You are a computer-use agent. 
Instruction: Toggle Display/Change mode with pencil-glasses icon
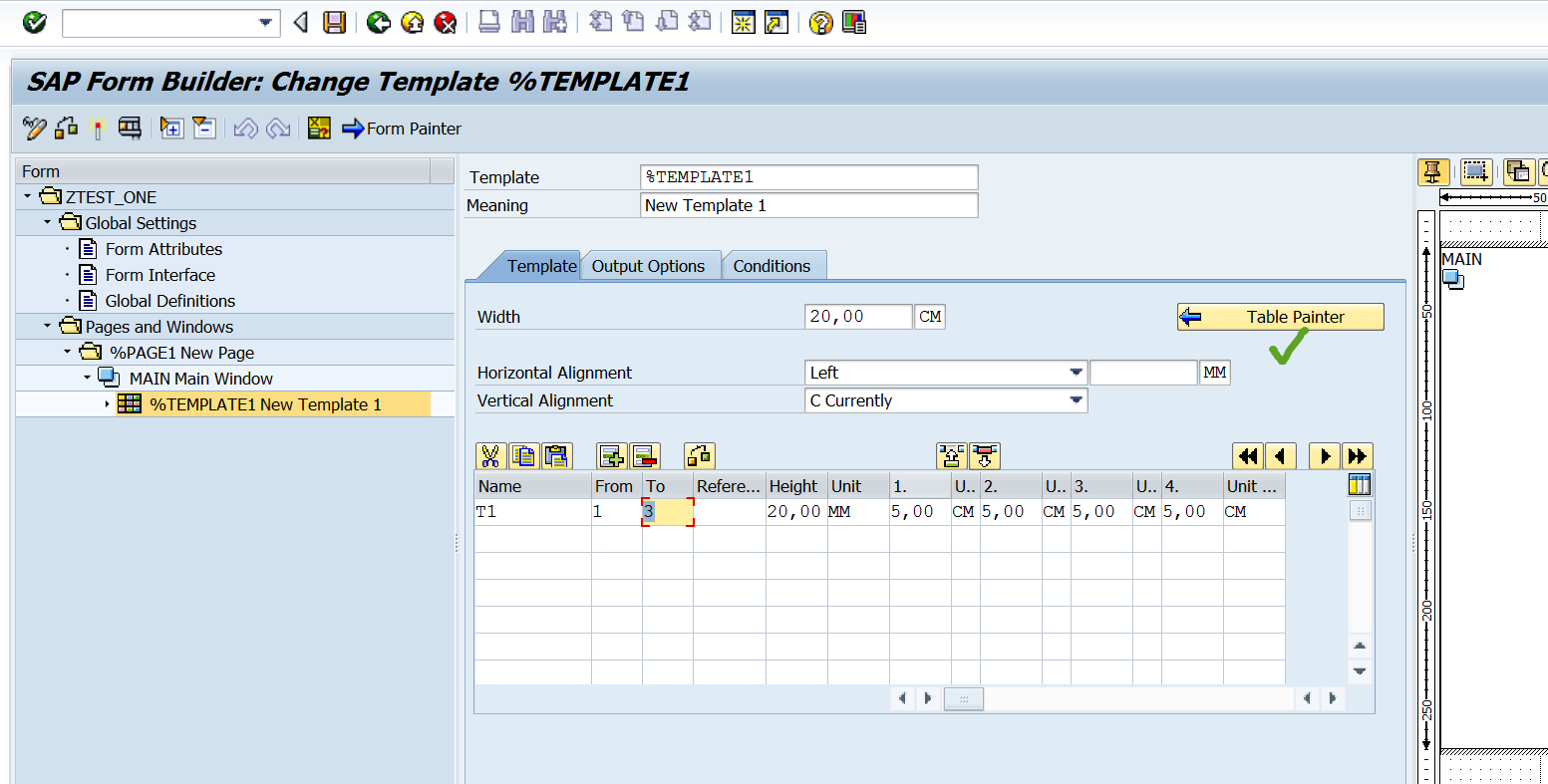tap(33, 128)
